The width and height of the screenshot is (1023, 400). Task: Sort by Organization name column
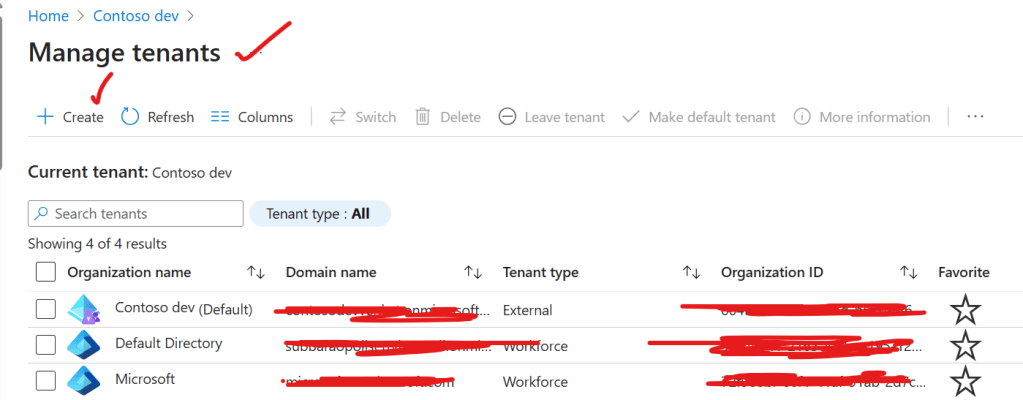click(x=255, y=272)
